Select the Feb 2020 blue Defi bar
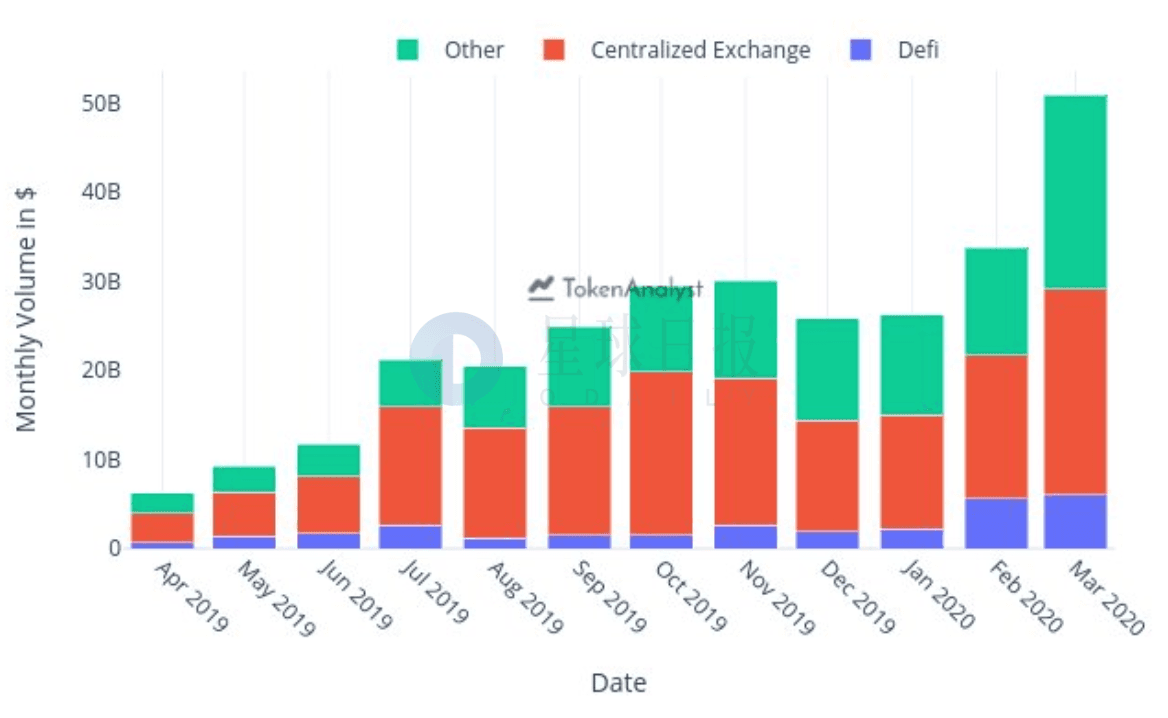1168x718 pixels. pos(997,523)
